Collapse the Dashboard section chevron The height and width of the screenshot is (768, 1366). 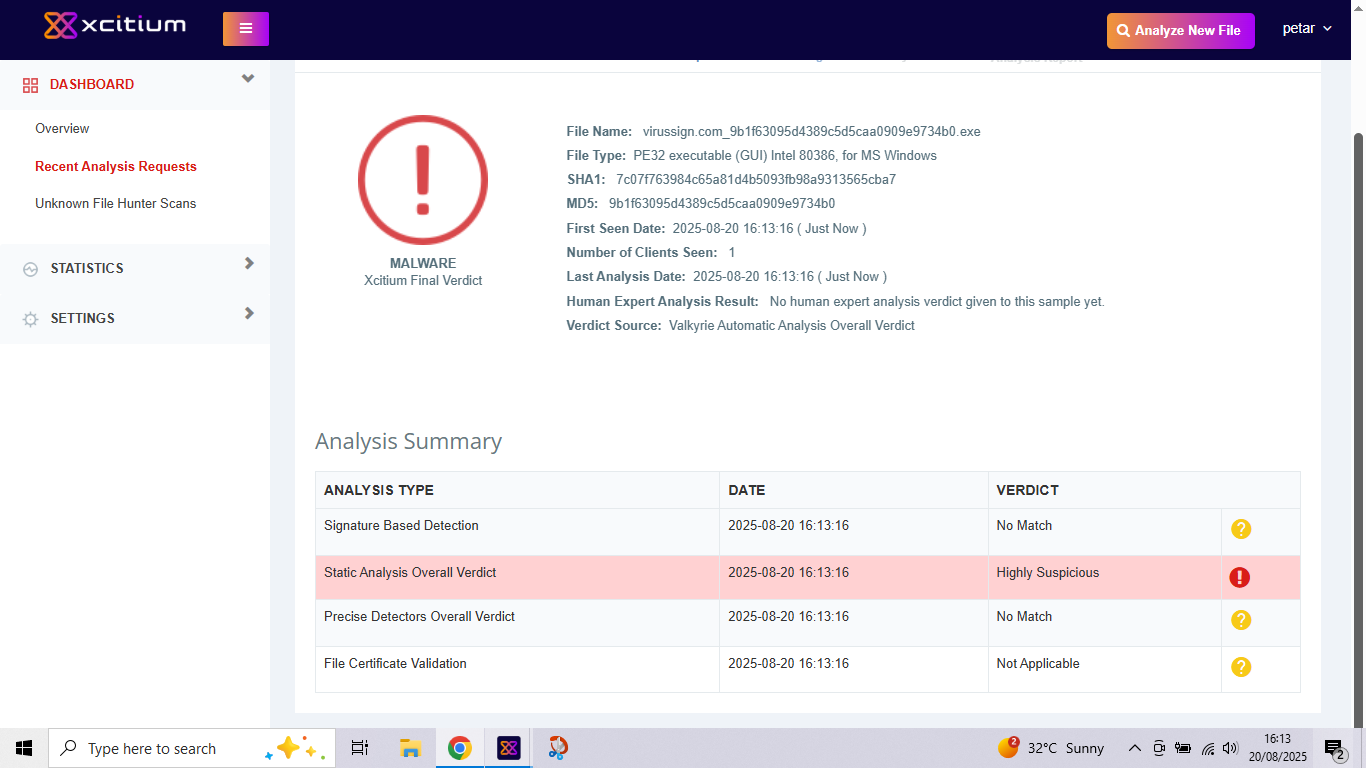248,79
